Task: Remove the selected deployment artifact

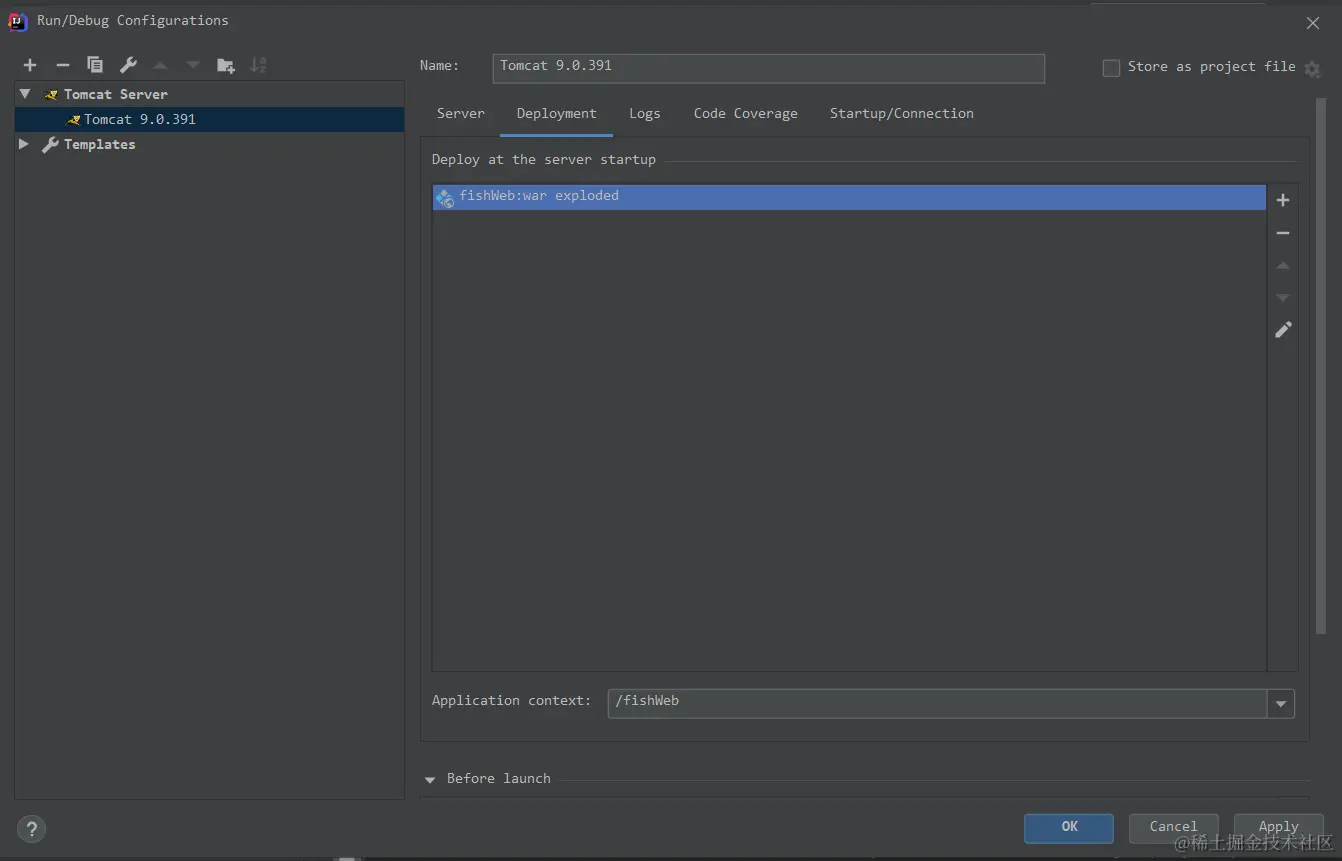Action: (1283, 233)
